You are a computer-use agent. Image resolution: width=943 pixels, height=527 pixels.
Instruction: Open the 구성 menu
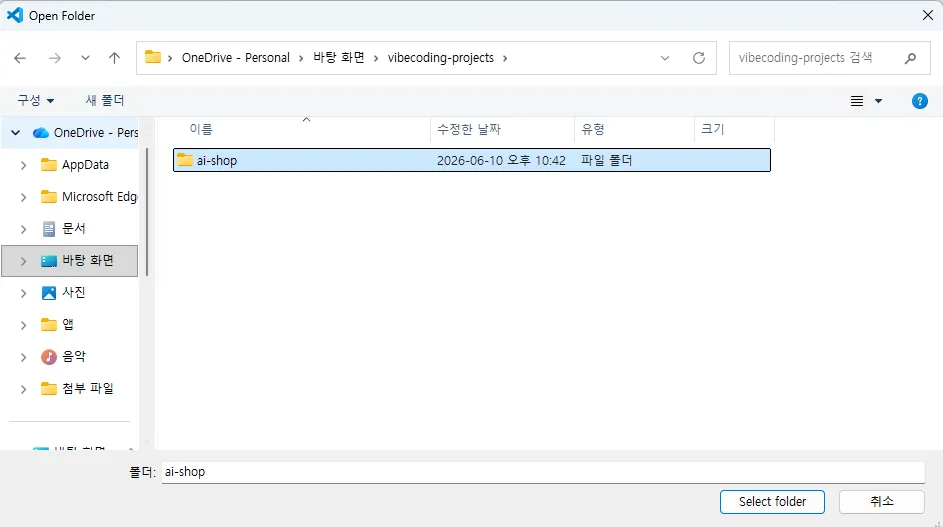tap(35, 100)
